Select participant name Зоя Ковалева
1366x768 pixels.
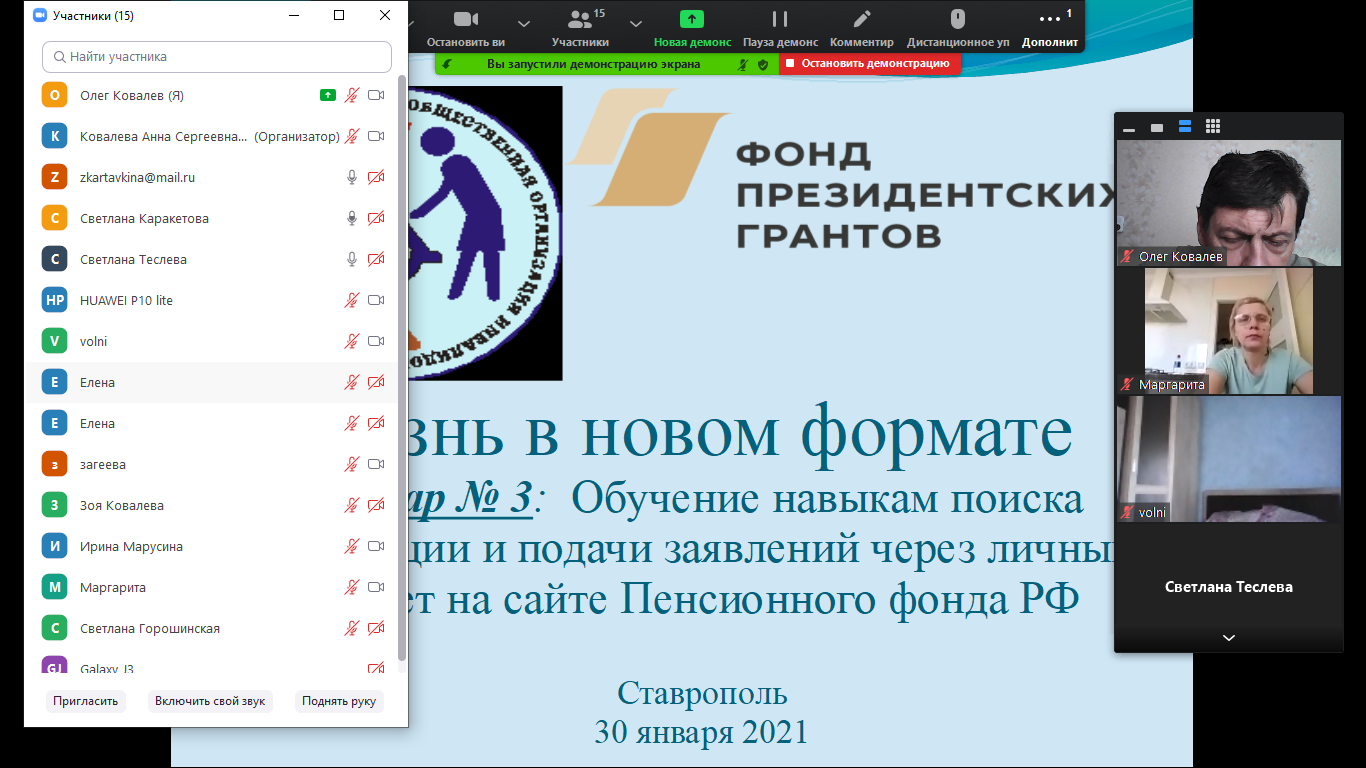coord(122,505)
